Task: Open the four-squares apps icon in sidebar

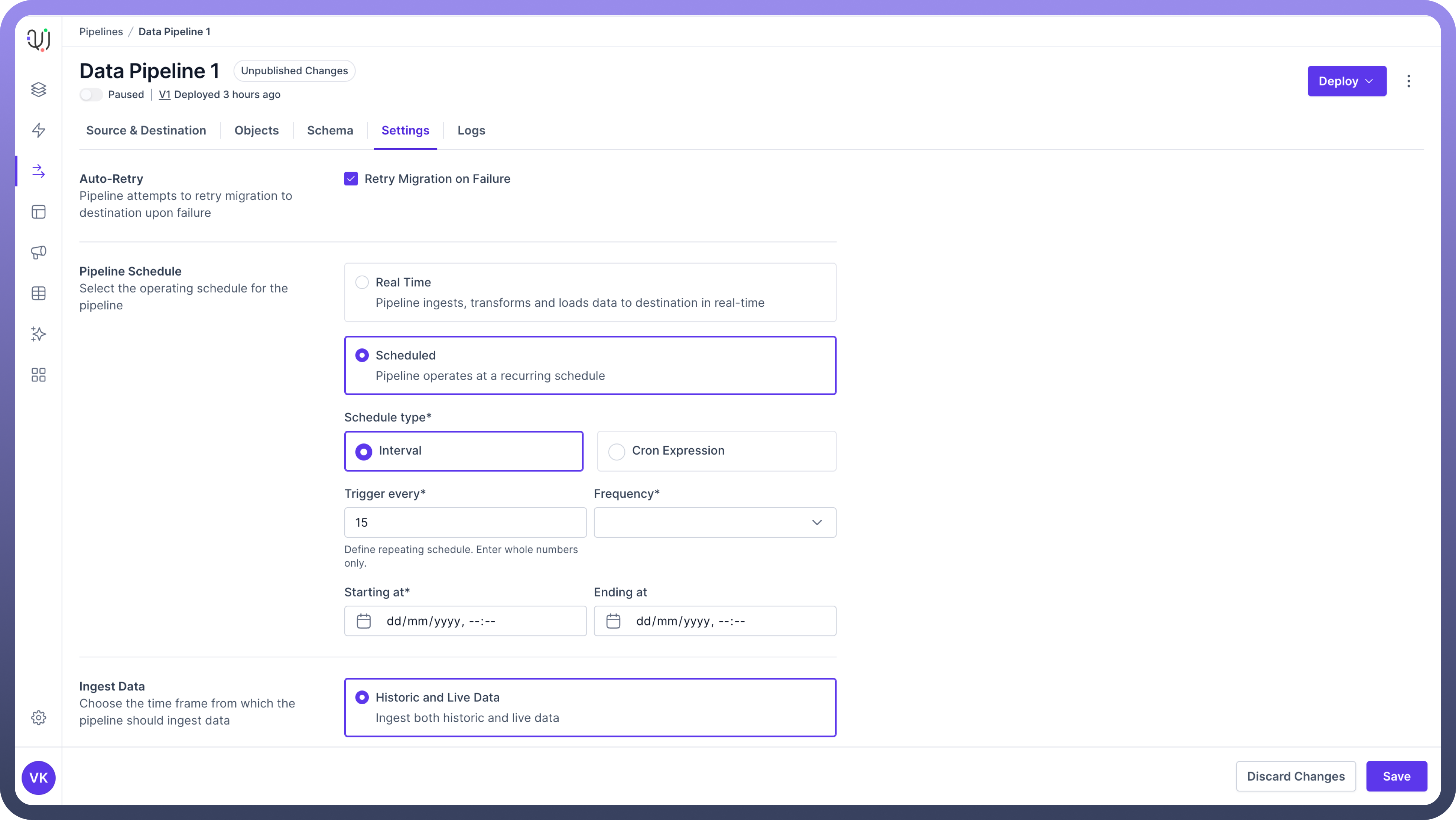Action: 38,375
